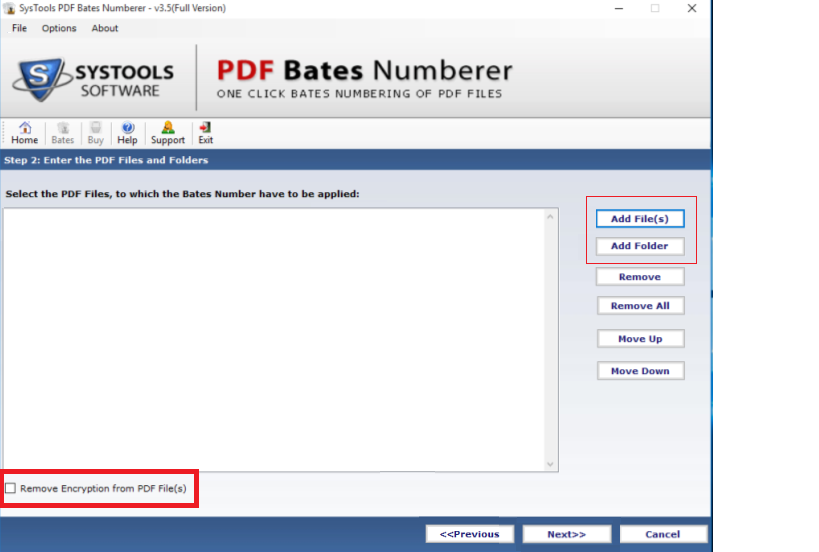Screen dimensions: 819x552
Task: Click the file list scroll-down arrow
Action: pos(550,464)
